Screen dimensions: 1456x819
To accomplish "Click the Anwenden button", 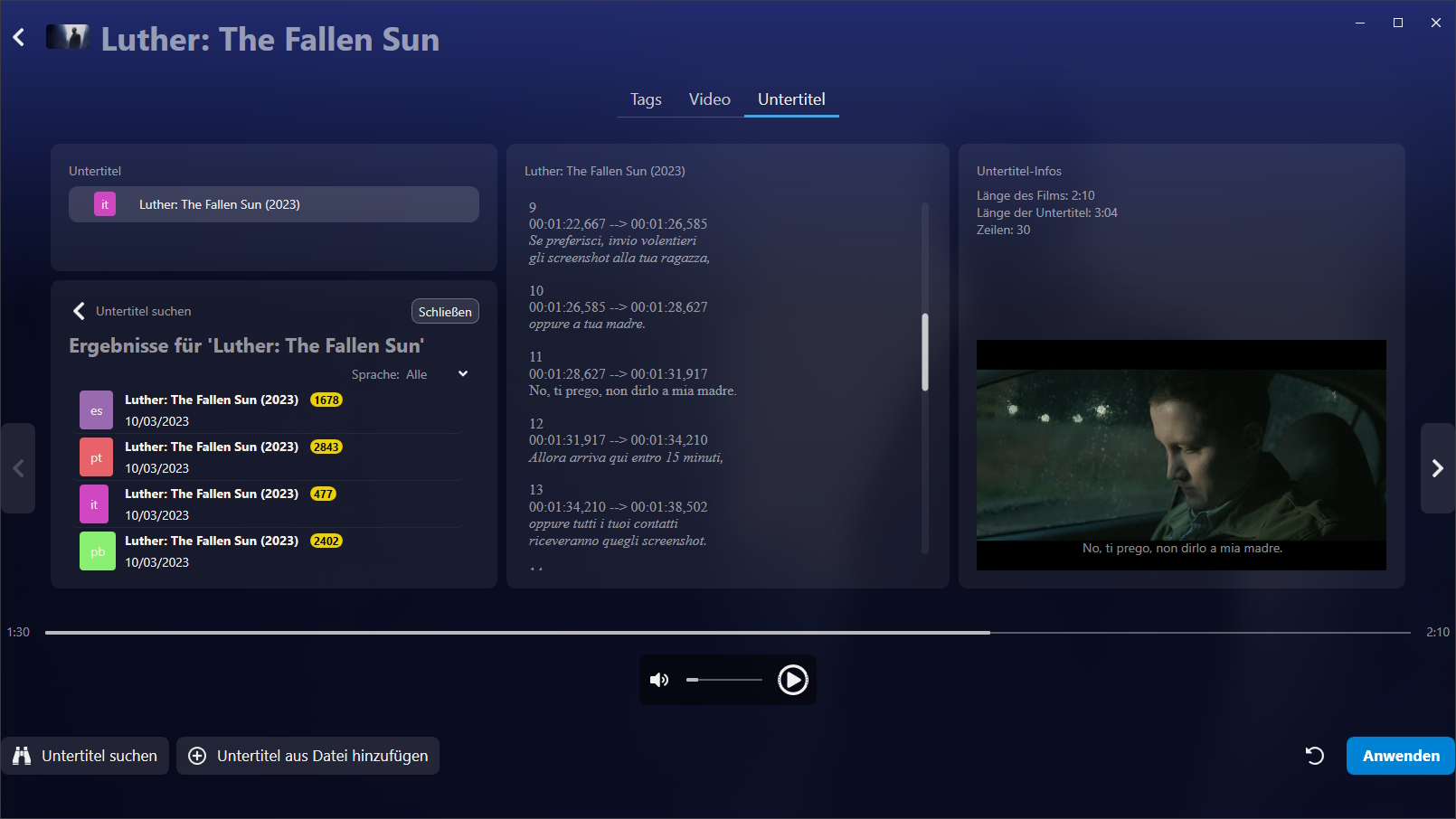I will [1400, 756].
